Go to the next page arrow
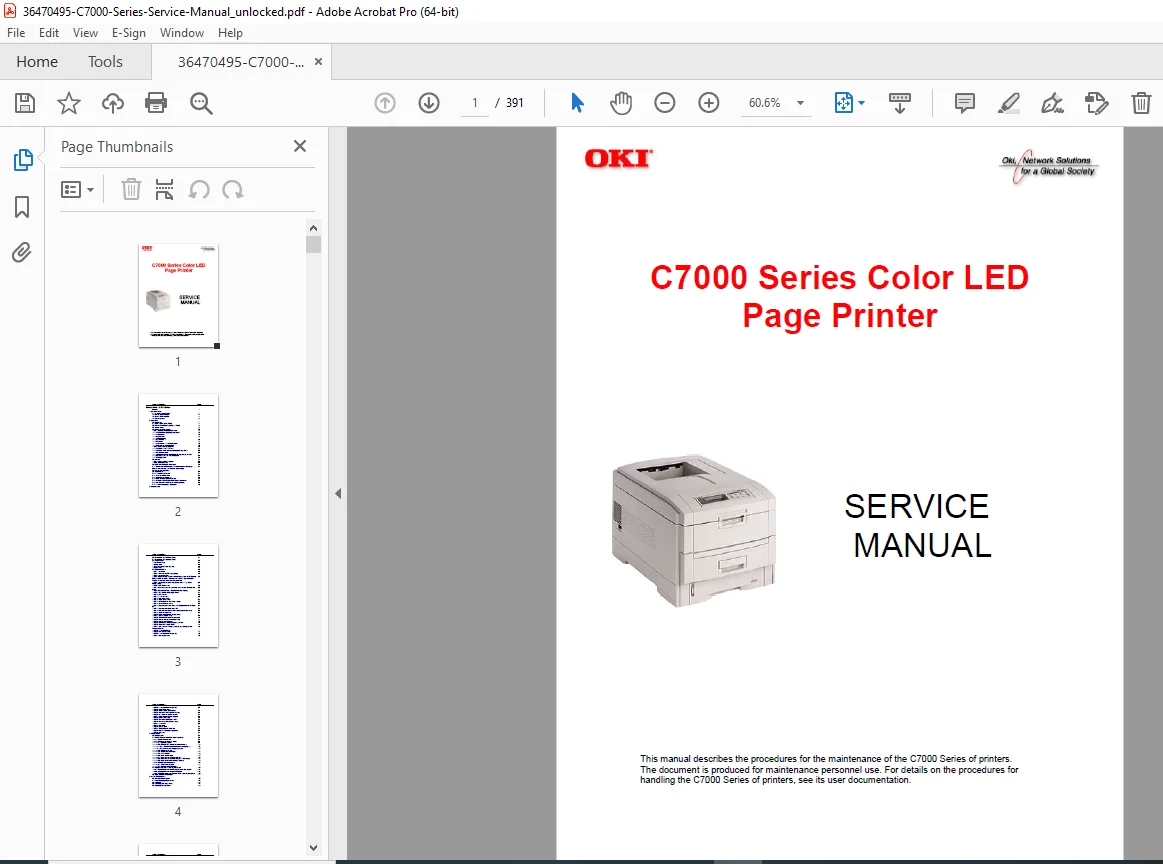1163x864 pixels. tap(429, 103)
